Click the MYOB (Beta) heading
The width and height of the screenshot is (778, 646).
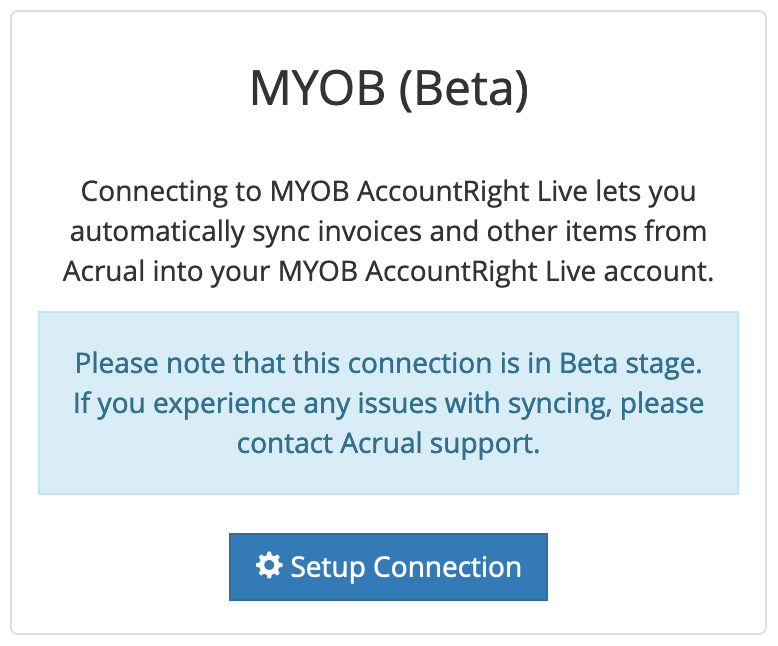388,91
